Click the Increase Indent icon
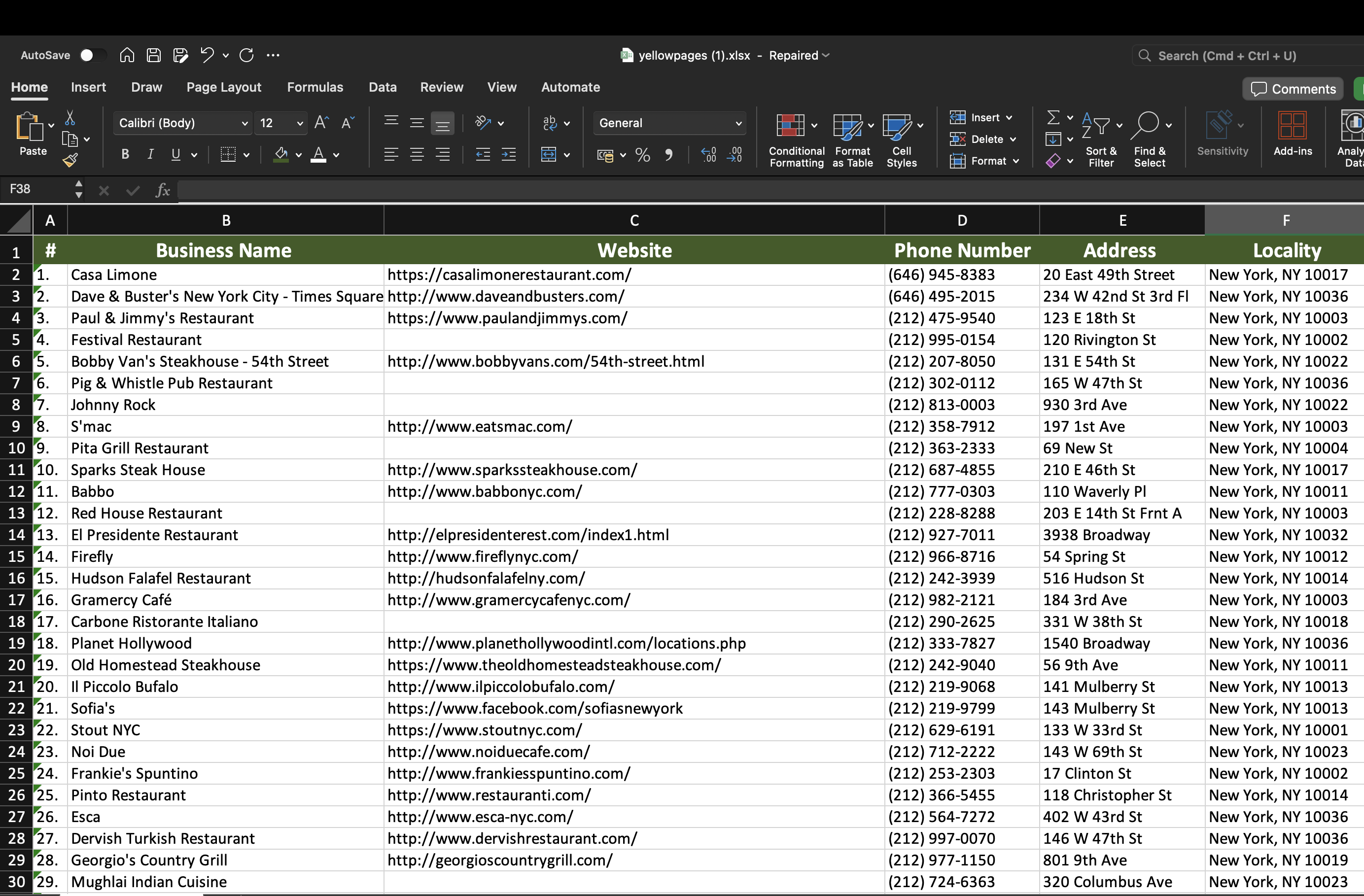1364x896 pixels. pos(508,155)
